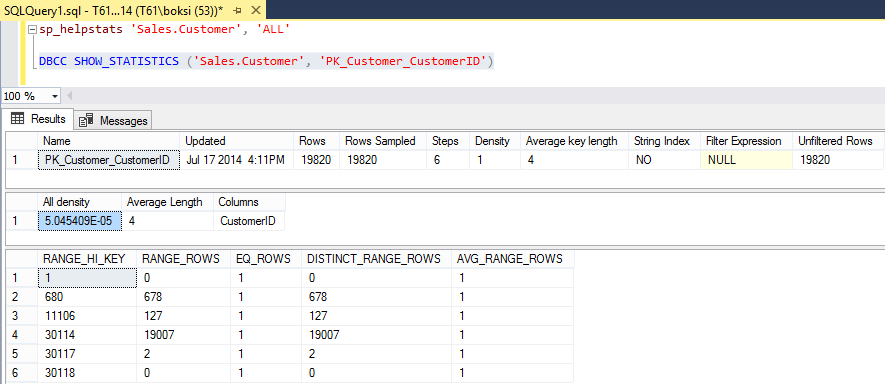Pin the SQLQuery1.sql tab
Image resolution: width=885 pixels, height=384 pixels.
[237, 10]
